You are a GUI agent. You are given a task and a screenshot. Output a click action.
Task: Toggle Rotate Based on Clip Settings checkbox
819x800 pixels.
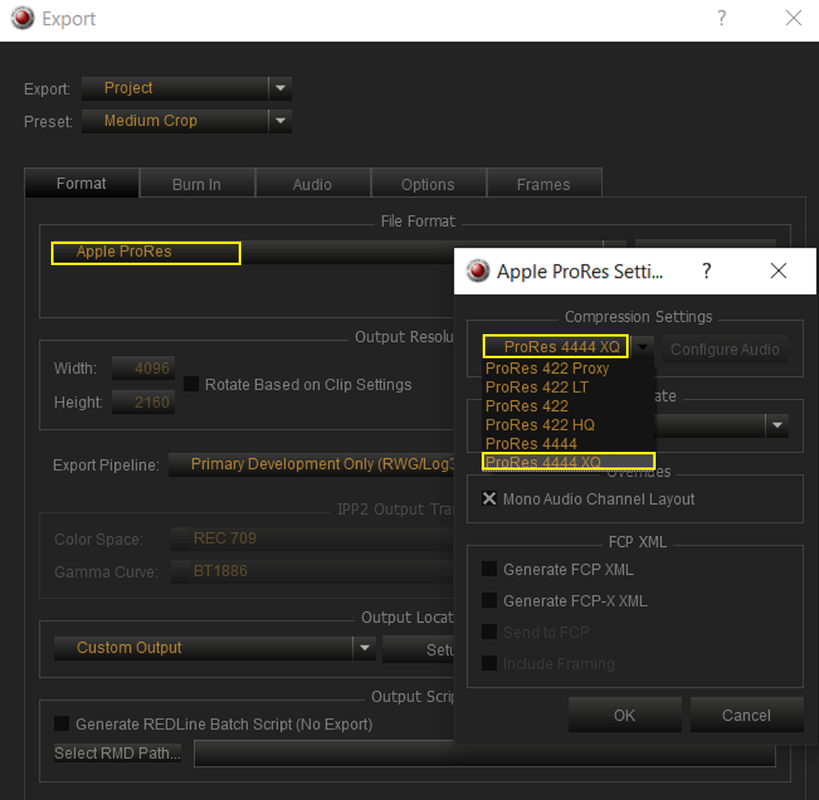click(x=191, y=384)
